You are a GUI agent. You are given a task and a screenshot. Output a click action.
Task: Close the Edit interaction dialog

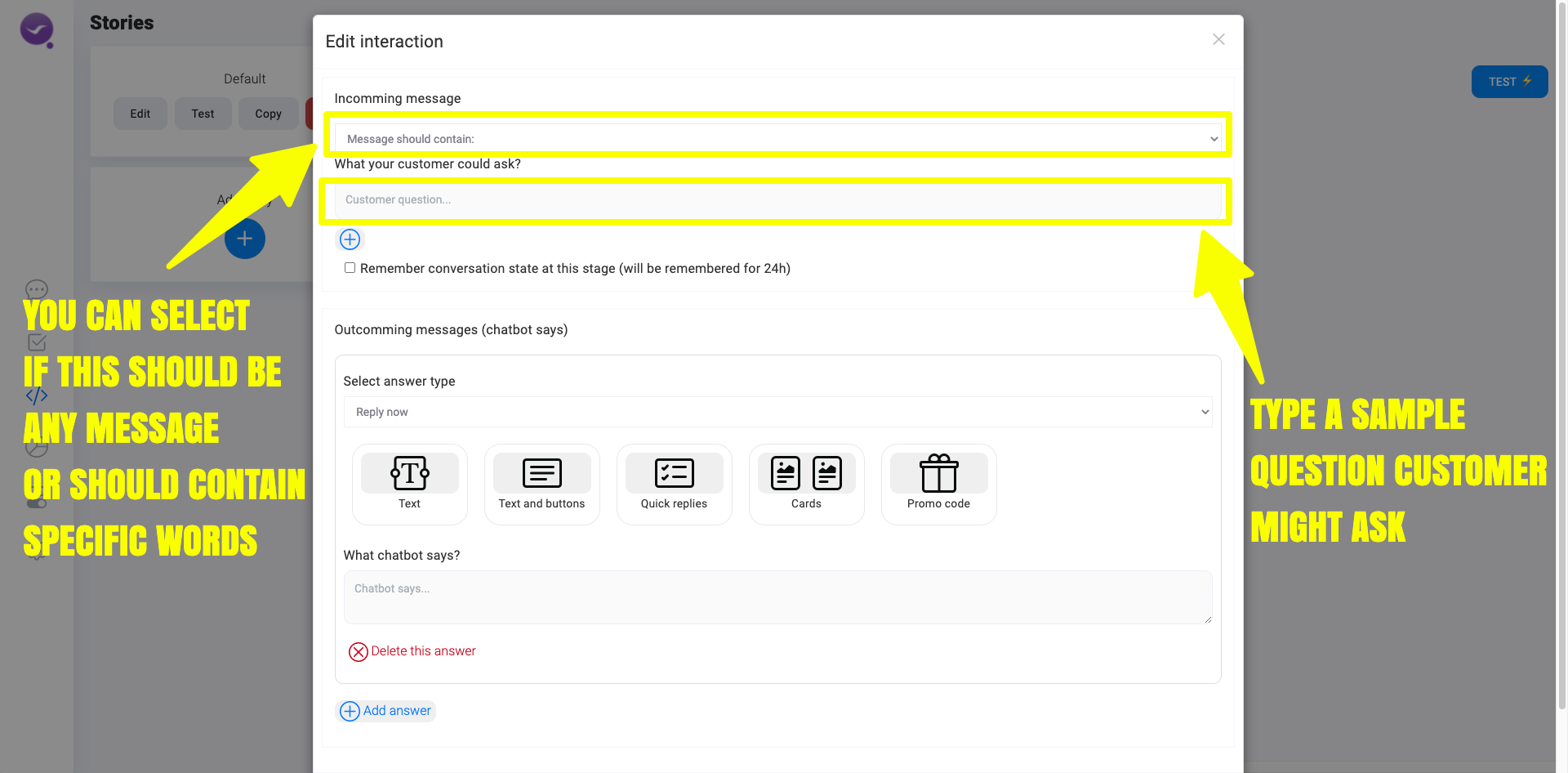(1218, 39)
